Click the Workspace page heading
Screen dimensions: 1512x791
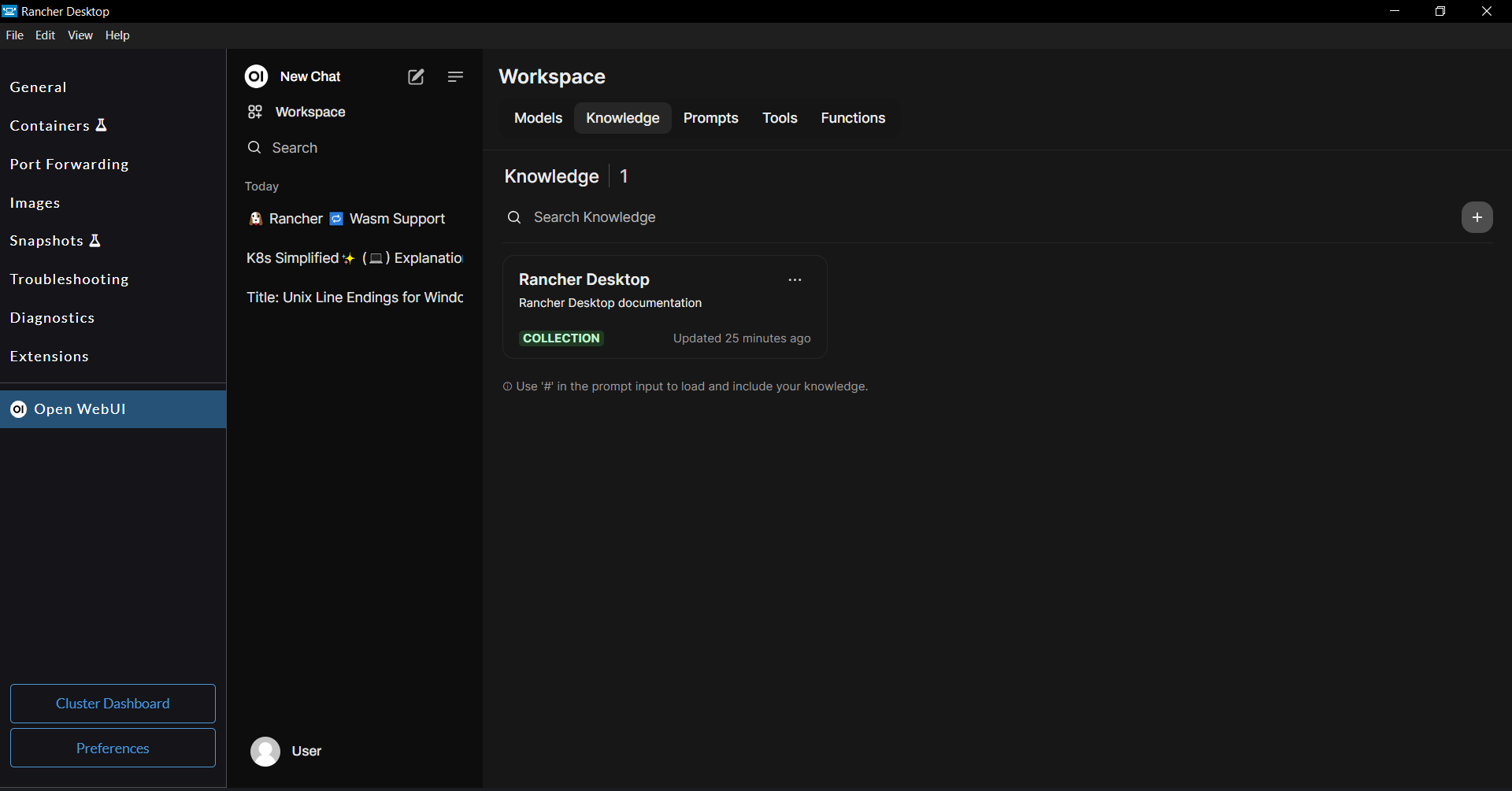pyautogui.click(x=551, y=76)
